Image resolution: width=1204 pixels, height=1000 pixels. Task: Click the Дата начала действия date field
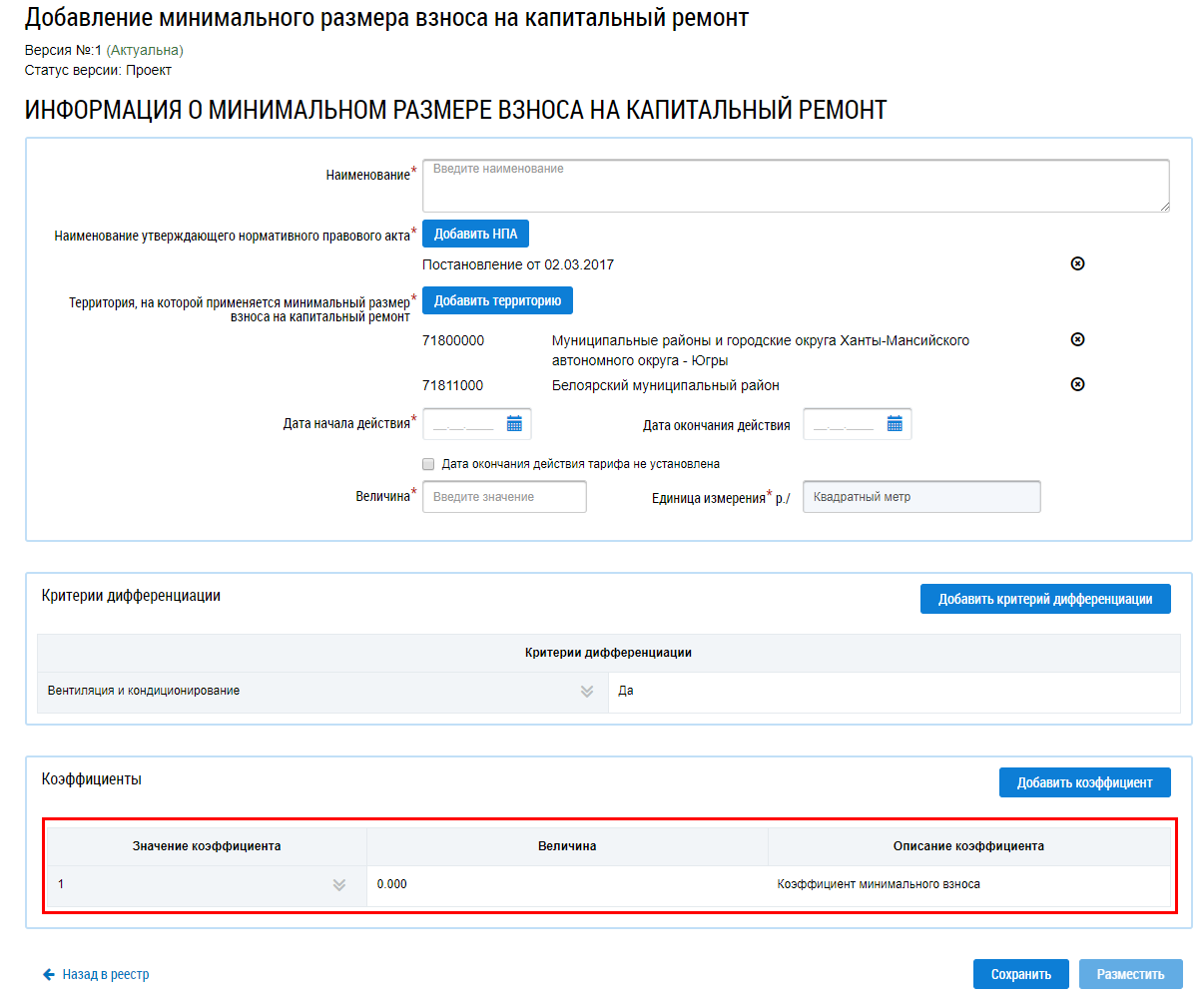pos(476,424)
